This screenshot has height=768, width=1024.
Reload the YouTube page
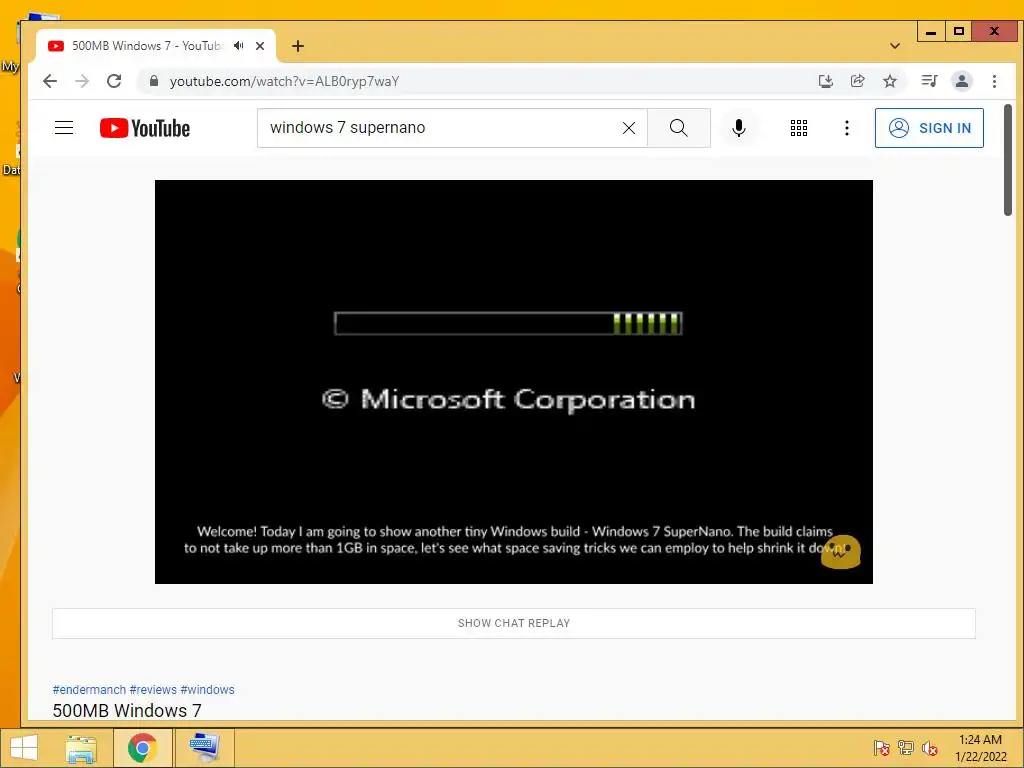point(114,81)
